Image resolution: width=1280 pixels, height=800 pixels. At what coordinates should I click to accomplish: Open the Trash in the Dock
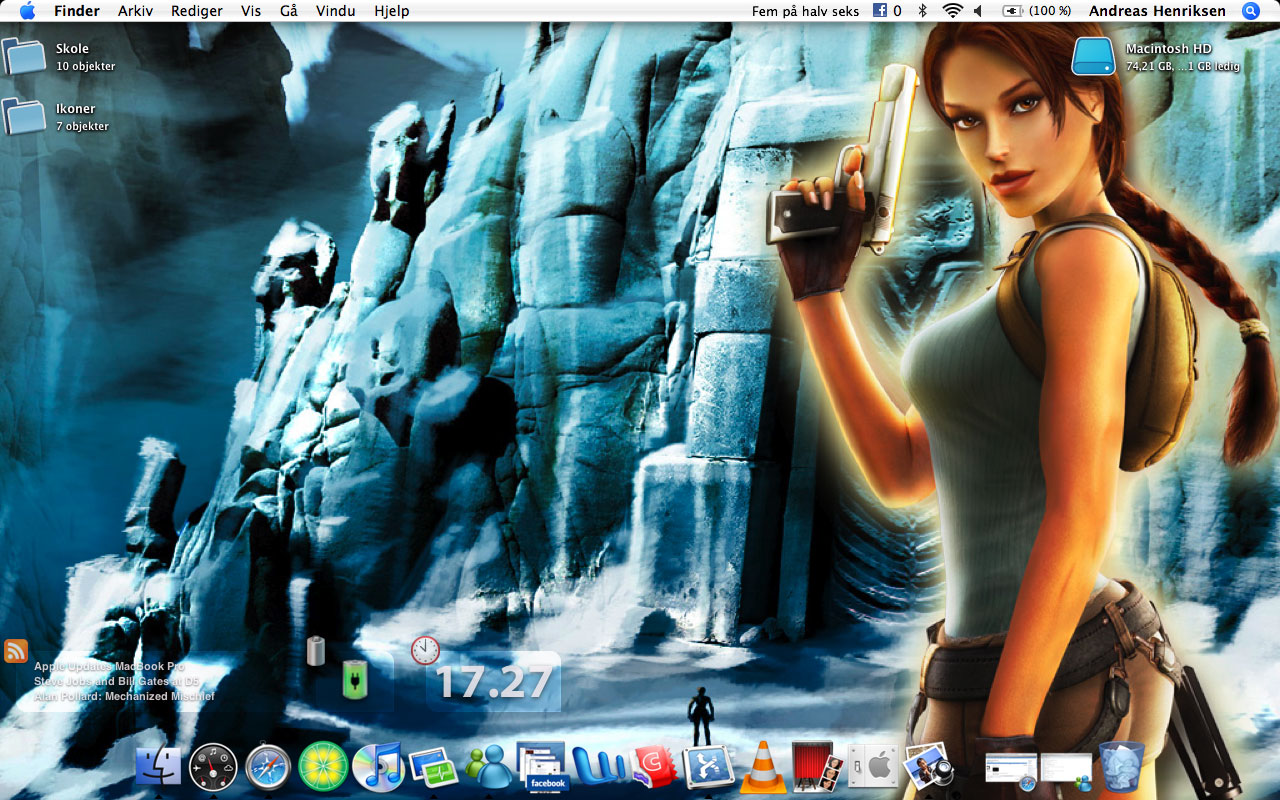click(1120, 767)
